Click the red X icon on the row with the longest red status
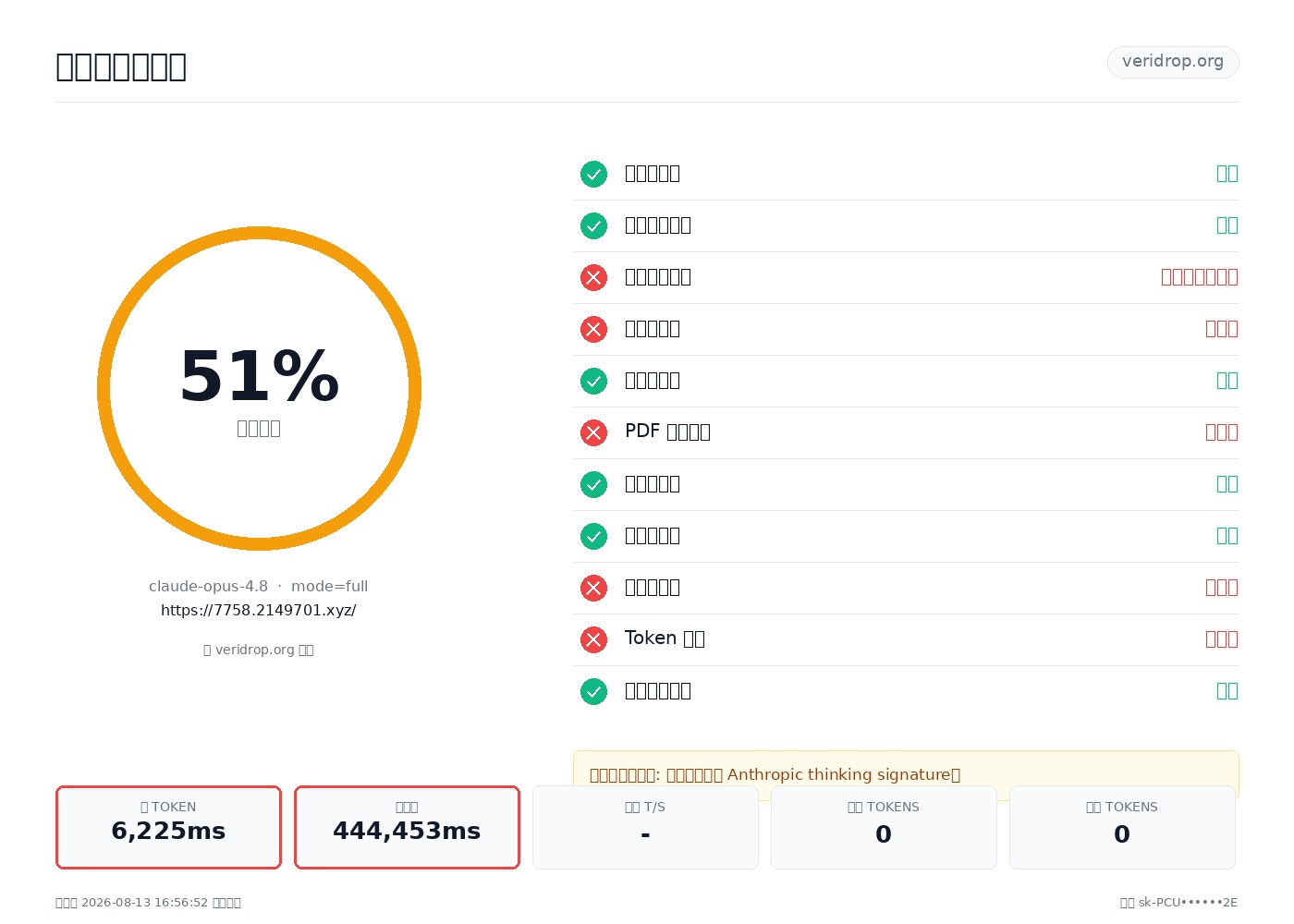This screenshot has width=1294, height=924. (x=593, y=277)
